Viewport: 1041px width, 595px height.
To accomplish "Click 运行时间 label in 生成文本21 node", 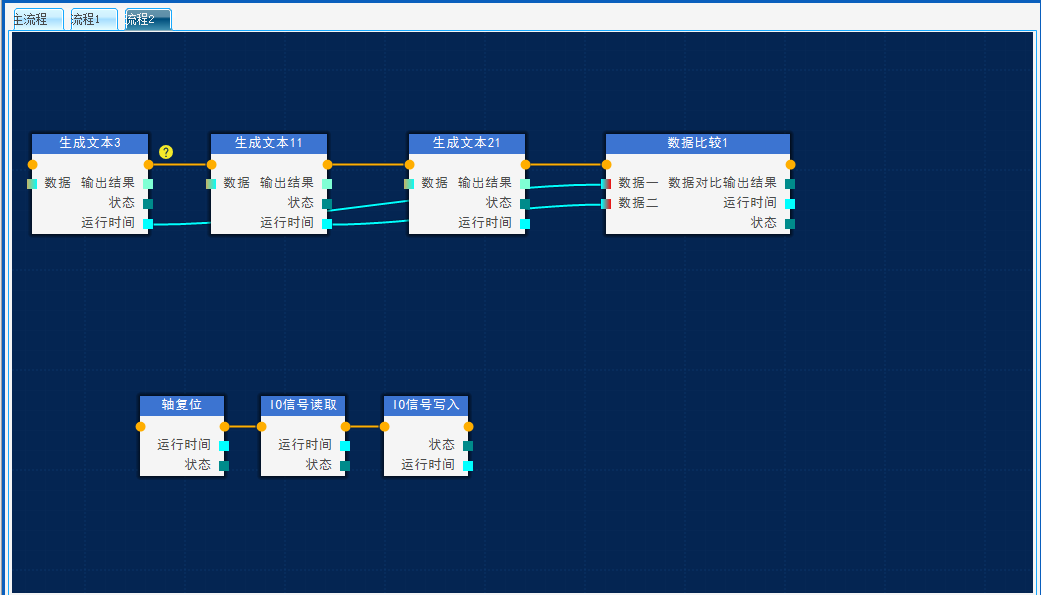I will pyautogui.click(x=485, y=222).
